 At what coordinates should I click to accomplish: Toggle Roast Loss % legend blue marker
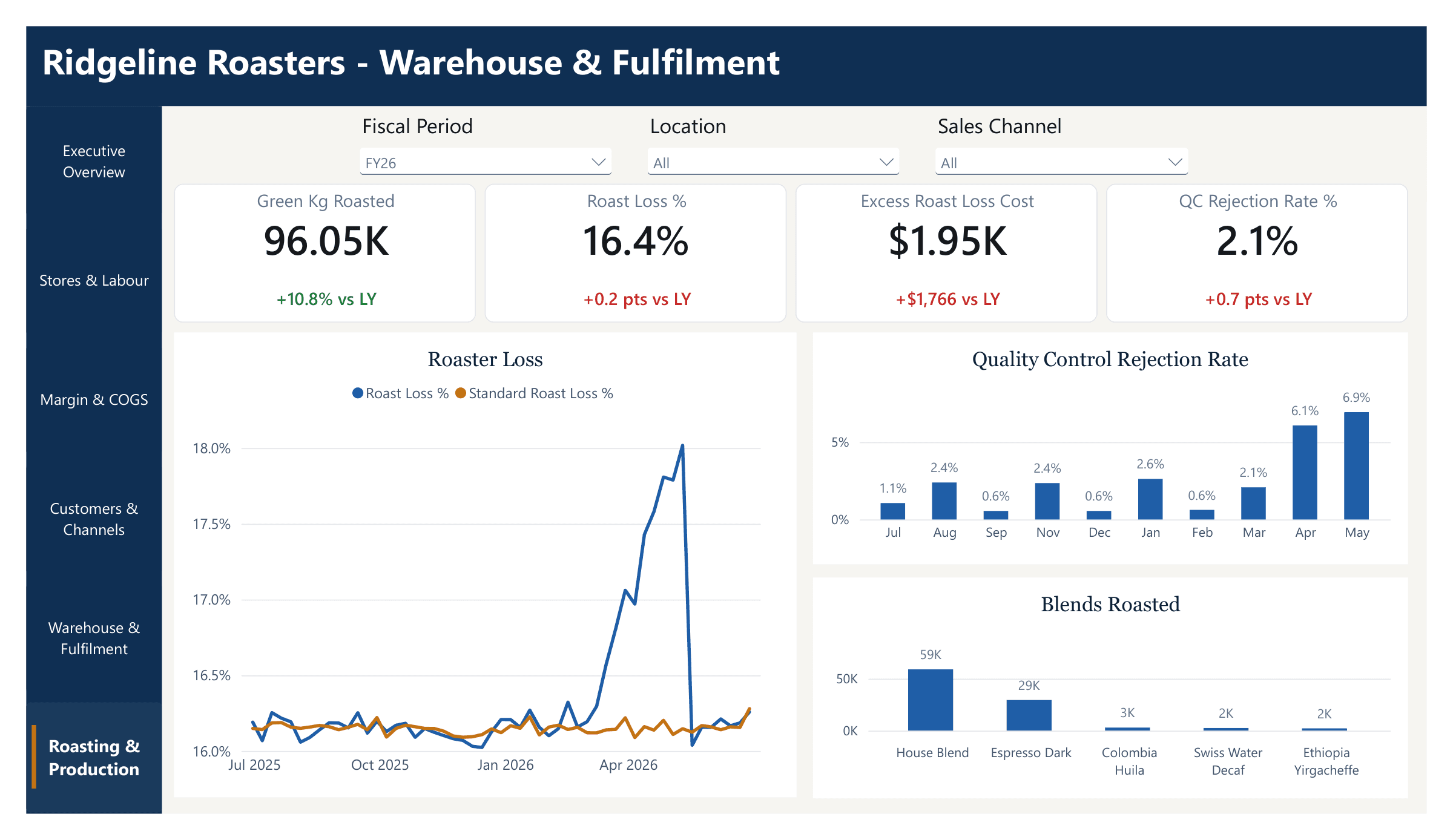358,393
